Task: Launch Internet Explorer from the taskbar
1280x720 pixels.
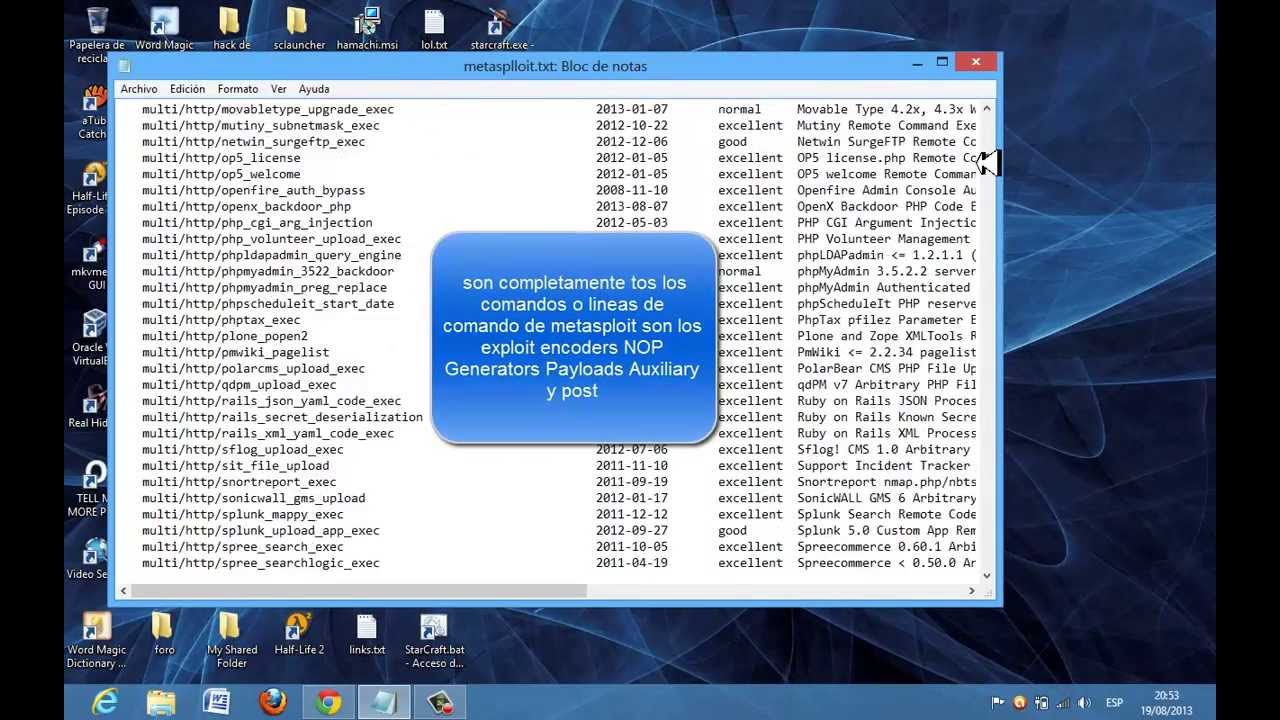Action: (x=105, y=703)
